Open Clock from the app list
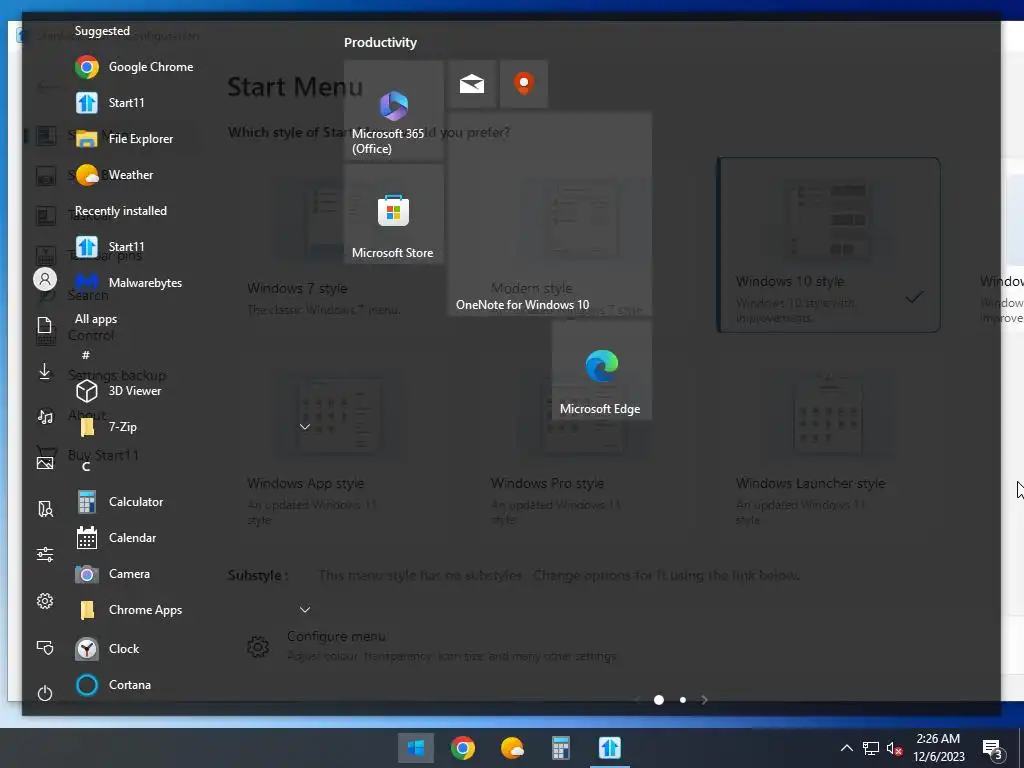Viewport: 1024px width, 768px height. coord(108,648)
